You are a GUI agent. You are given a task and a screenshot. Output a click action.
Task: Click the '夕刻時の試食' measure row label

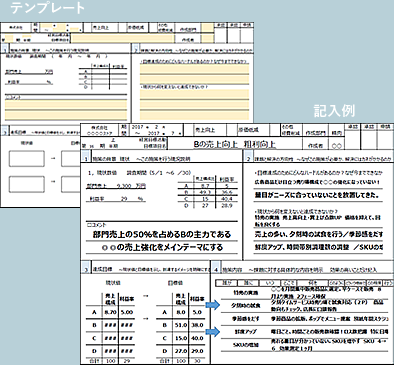tap(246, 305)
